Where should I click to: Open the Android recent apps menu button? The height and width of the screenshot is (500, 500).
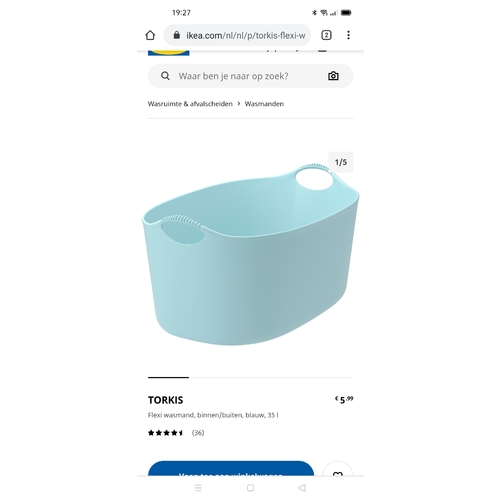click(198, 488)
